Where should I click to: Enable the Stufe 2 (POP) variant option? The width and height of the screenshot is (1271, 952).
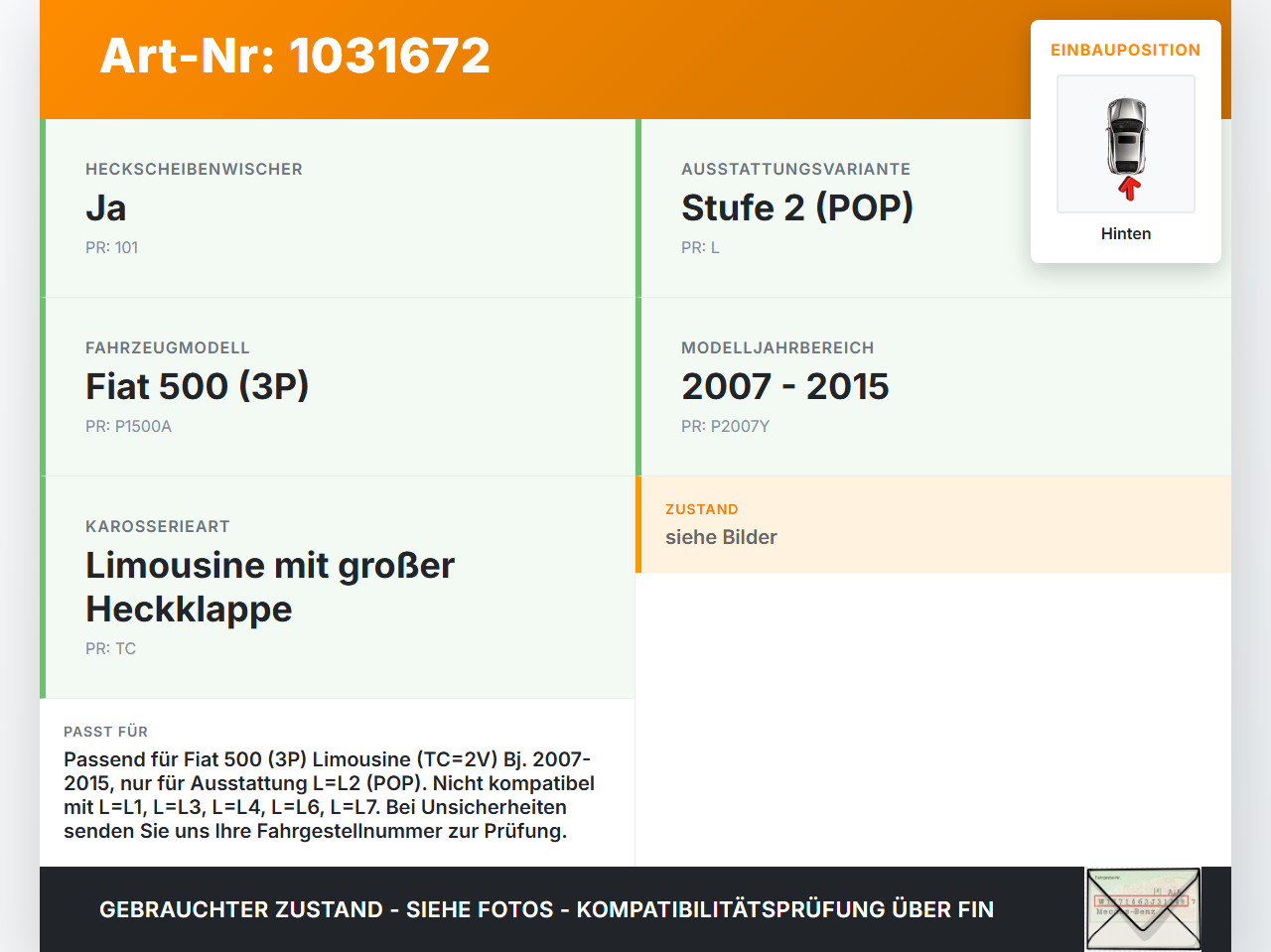click(798, 207)
